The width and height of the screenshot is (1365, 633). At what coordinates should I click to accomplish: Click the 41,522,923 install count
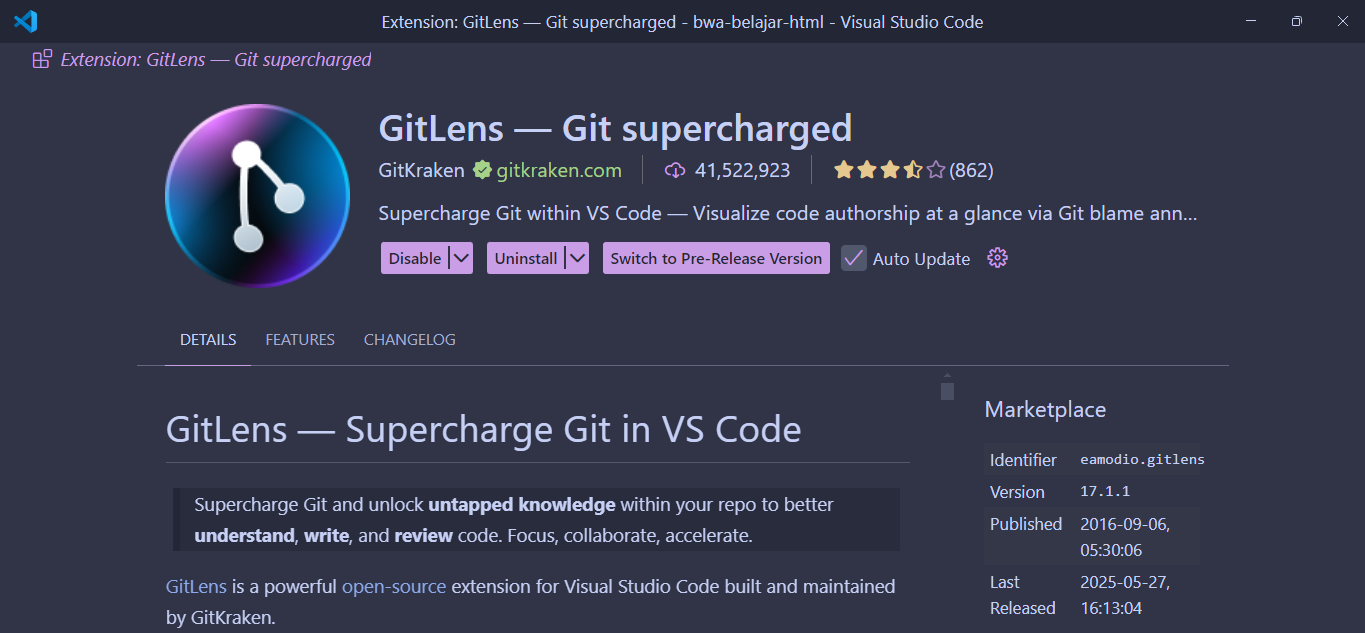[x=742, y=171]
